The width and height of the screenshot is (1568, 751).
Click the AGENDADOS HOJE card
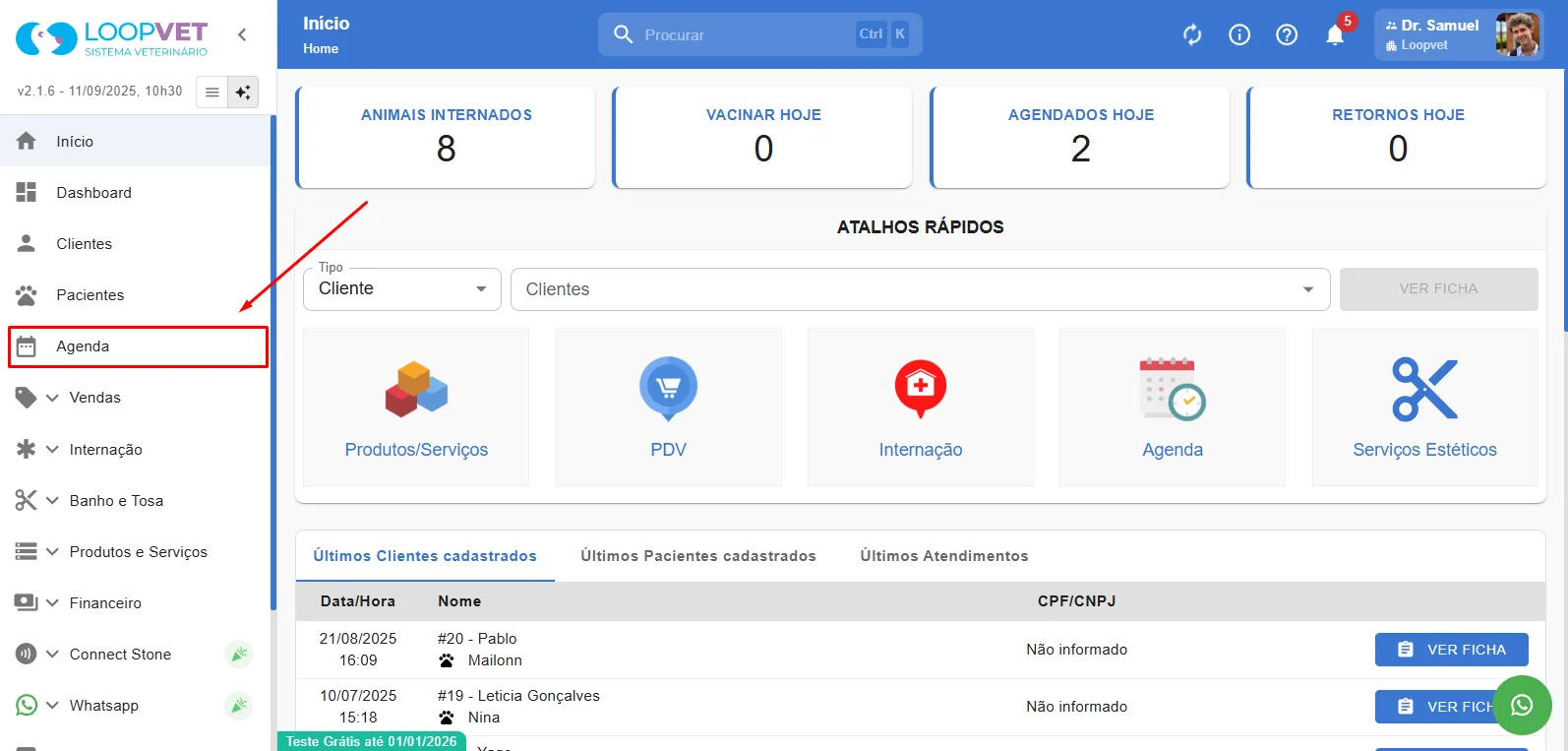click(x=1080, y=137)
